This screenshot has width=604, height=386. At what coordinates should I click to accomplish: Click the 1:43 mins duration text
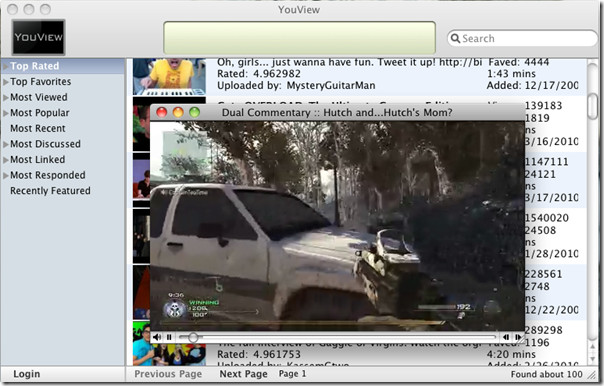[511, 74]
